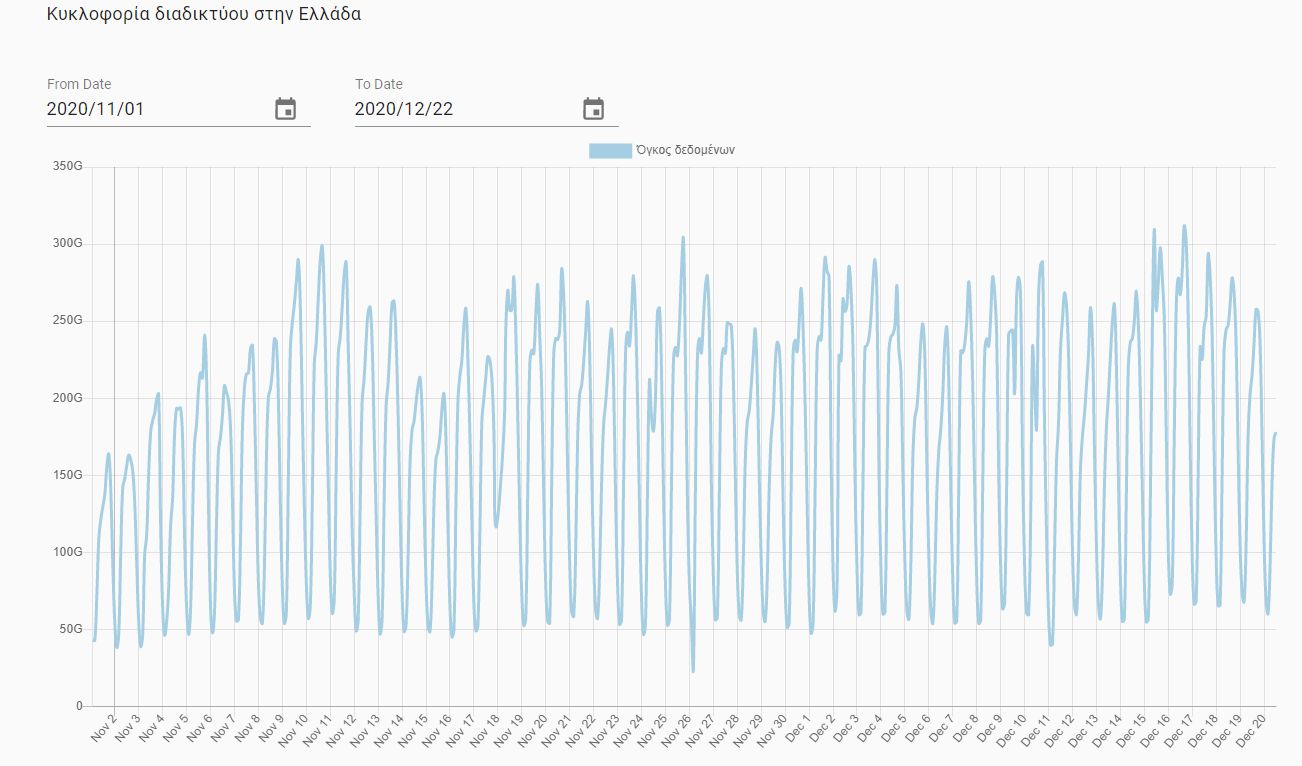This screenshot has width=1302, height=766.
Task: Click the traffic peak above Nov 26
Action: tap(683, 237)
